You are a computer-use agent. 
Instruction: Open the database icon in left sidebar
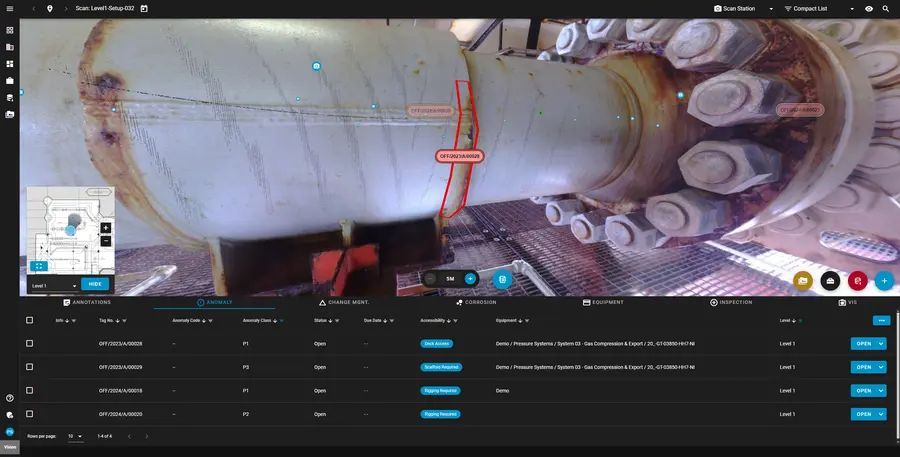click(x=10, y=98)
